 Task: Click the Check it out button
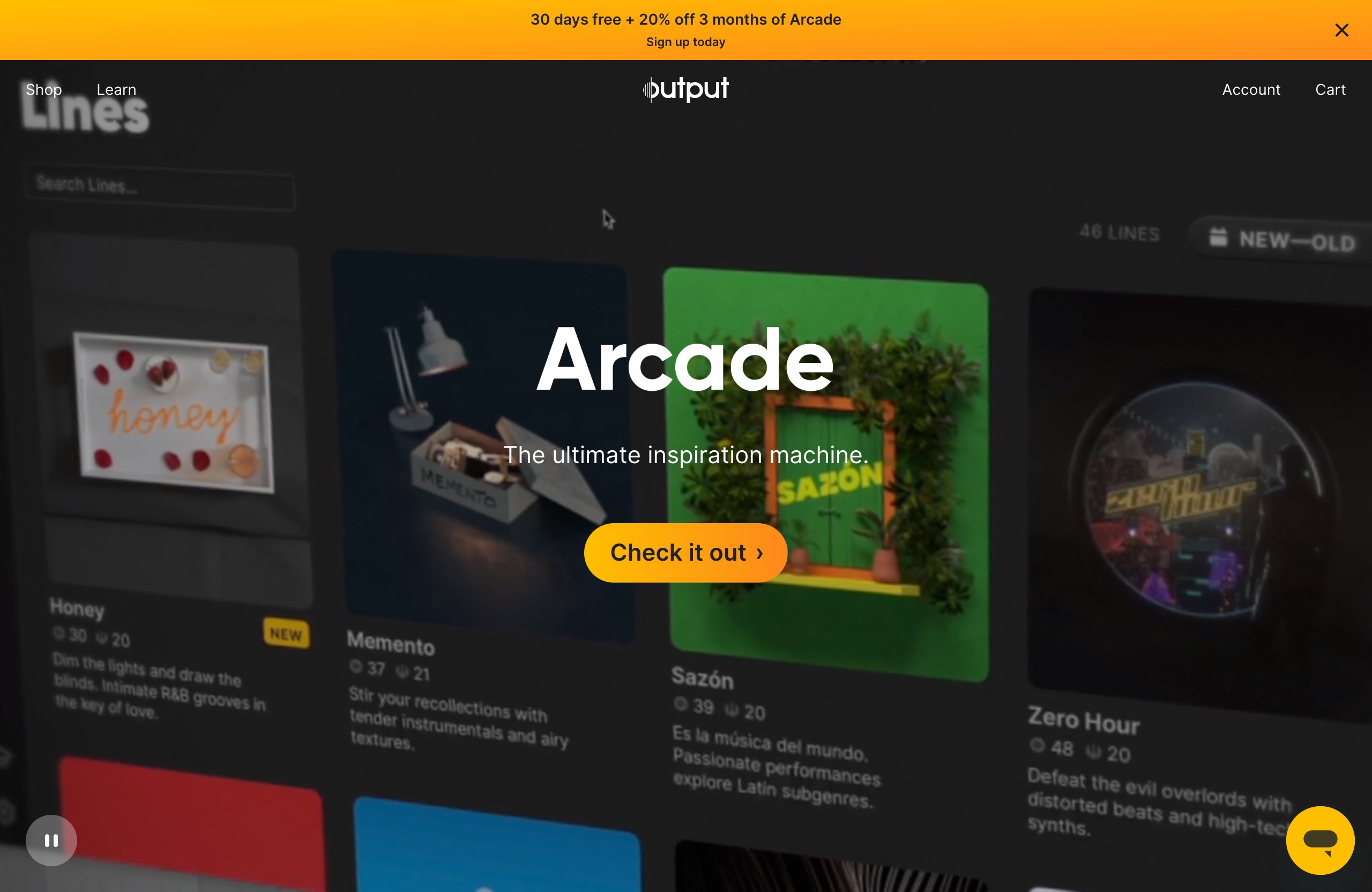pos(685,552)
